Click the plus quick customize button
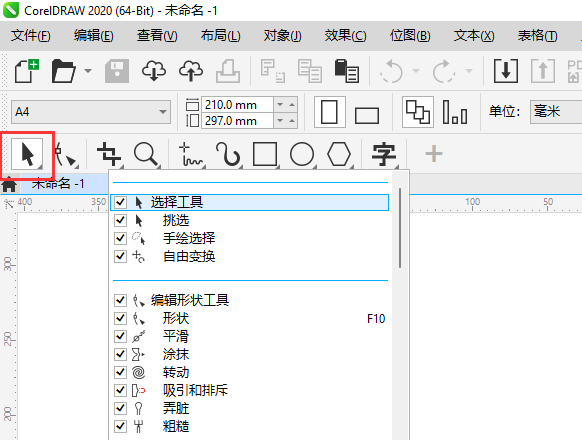The image size is (582, 440). click(x=434, y=154)
